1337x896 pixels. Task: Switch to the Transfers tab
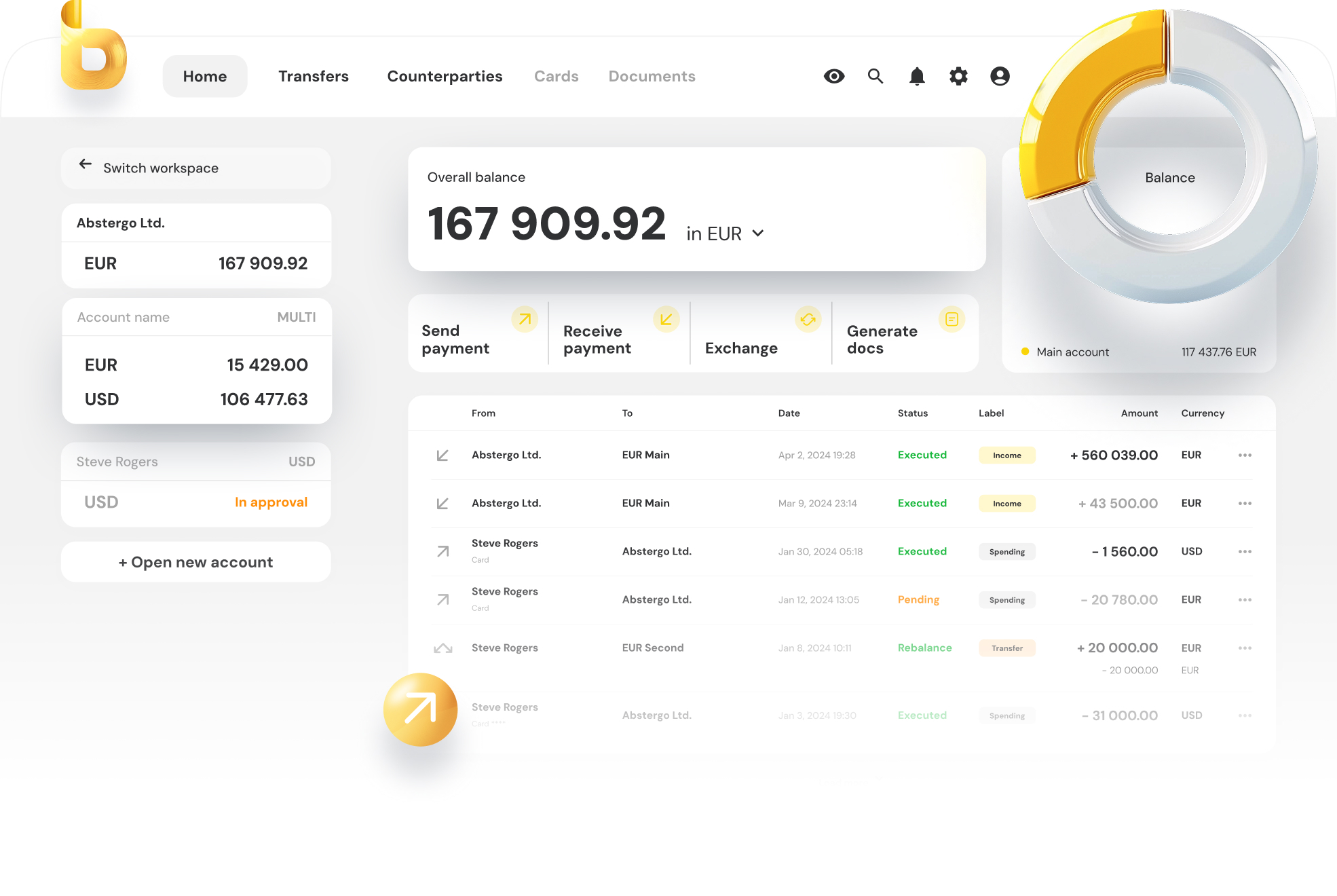pyautogui.click(x=313, y=76)
